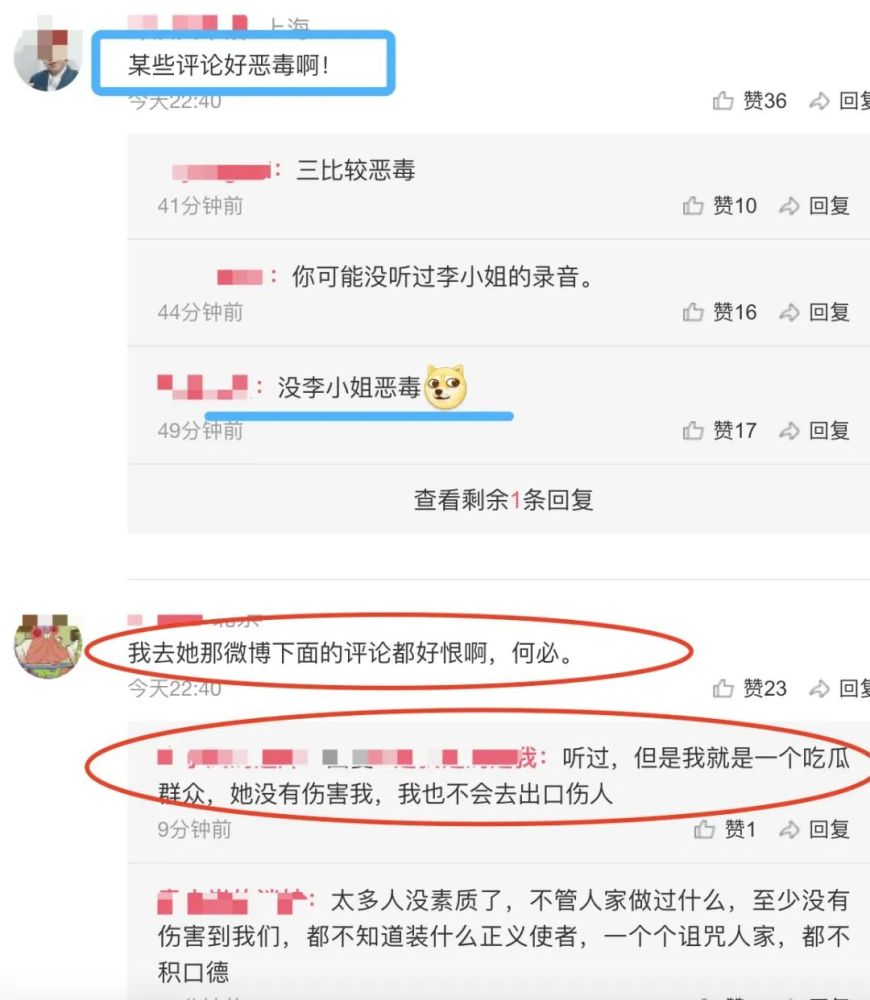Open blurred username before 没李小姐恶毒
Image resolution: width=870 pixels, height=1000 pixels.
(x=202, y=386)
